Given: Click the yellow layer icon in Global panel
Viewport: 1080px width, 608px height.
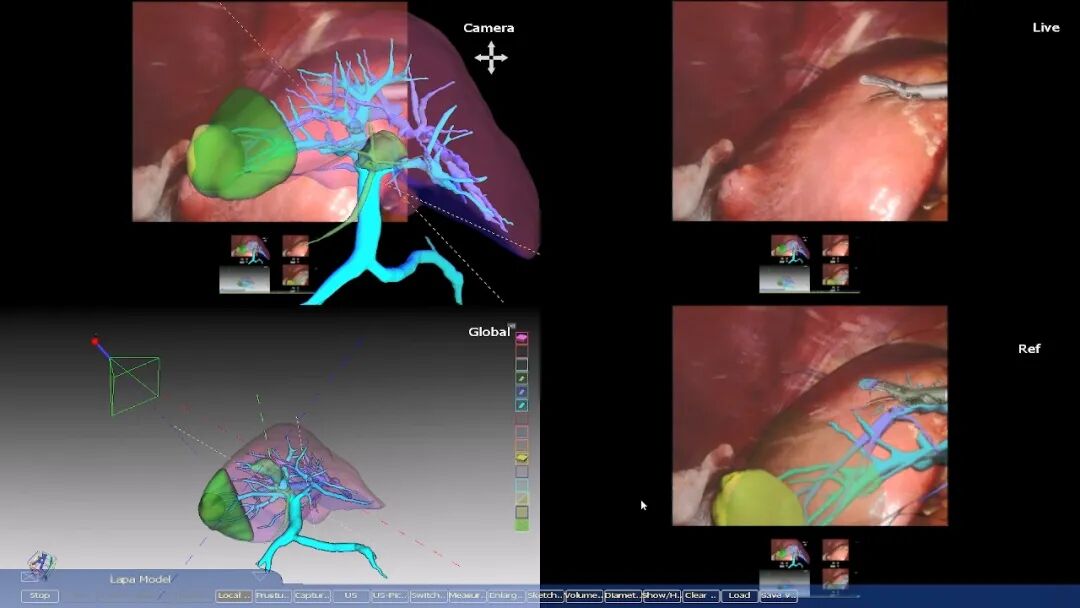Looking at the screenshot, I should tap(521, 458).
